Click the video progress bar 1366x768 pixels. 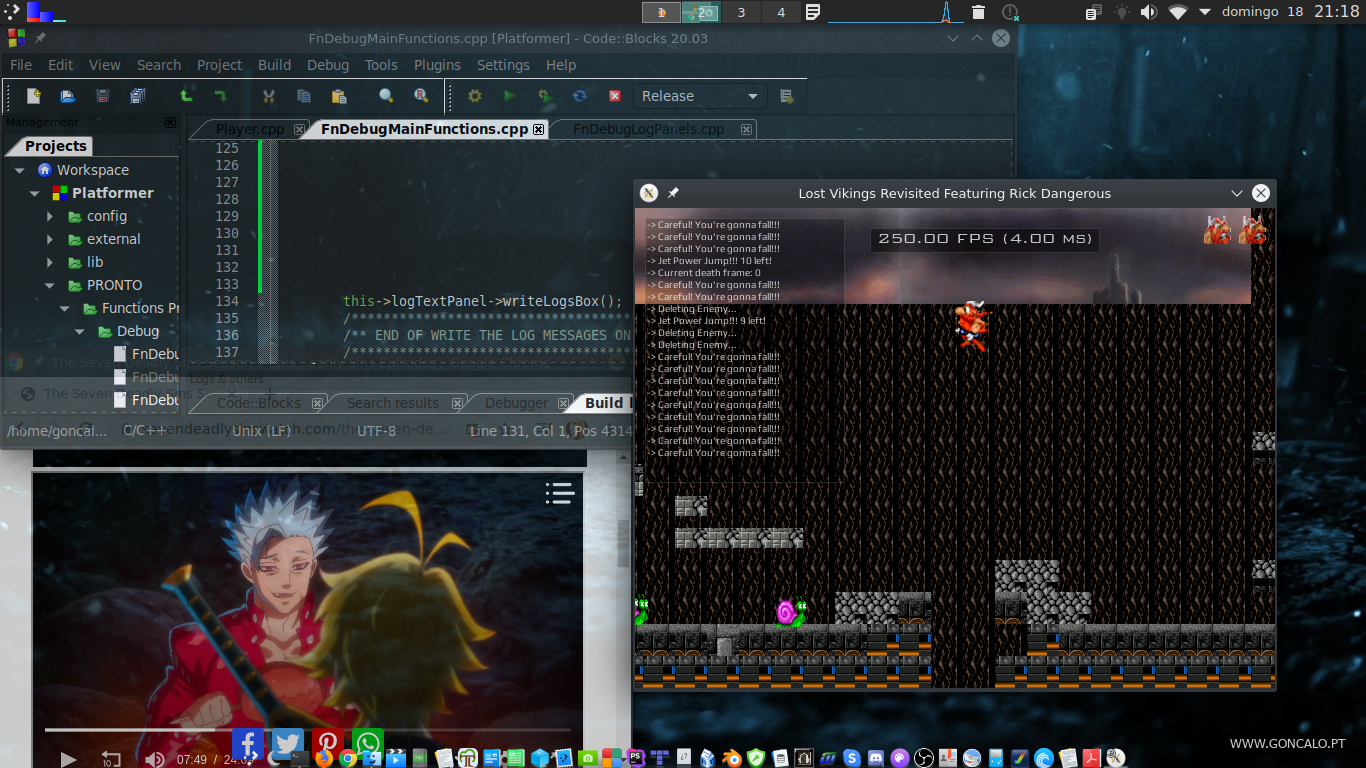click(x=307, y=730)
